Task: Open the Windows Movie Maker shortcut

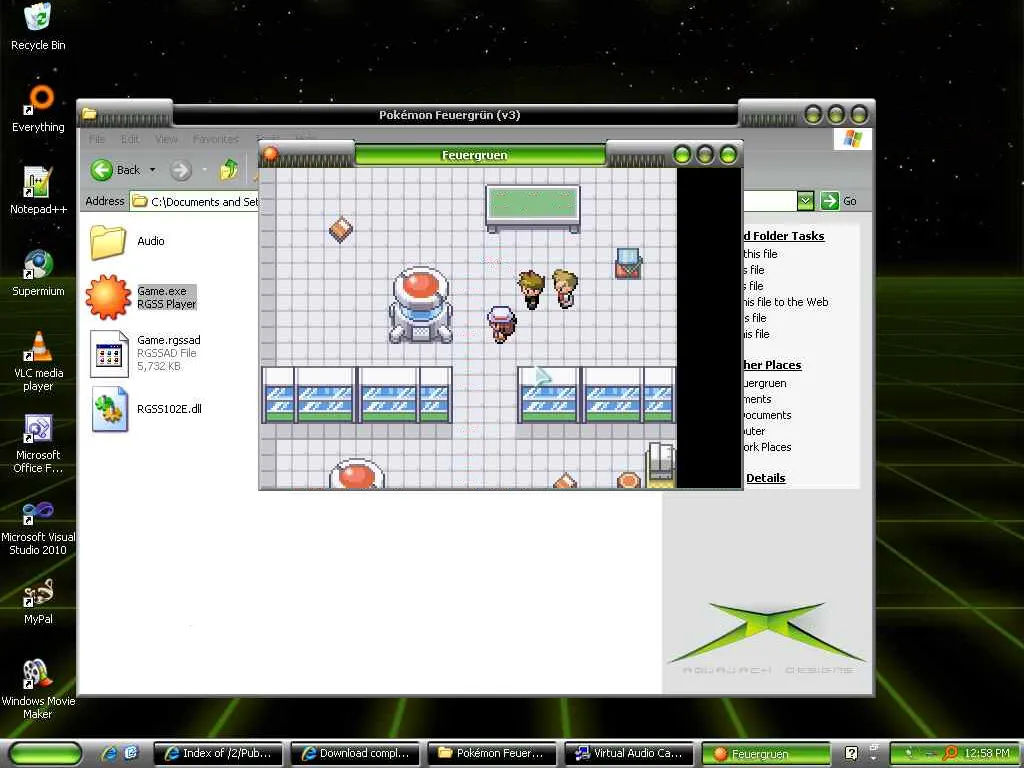Action: 38,689
